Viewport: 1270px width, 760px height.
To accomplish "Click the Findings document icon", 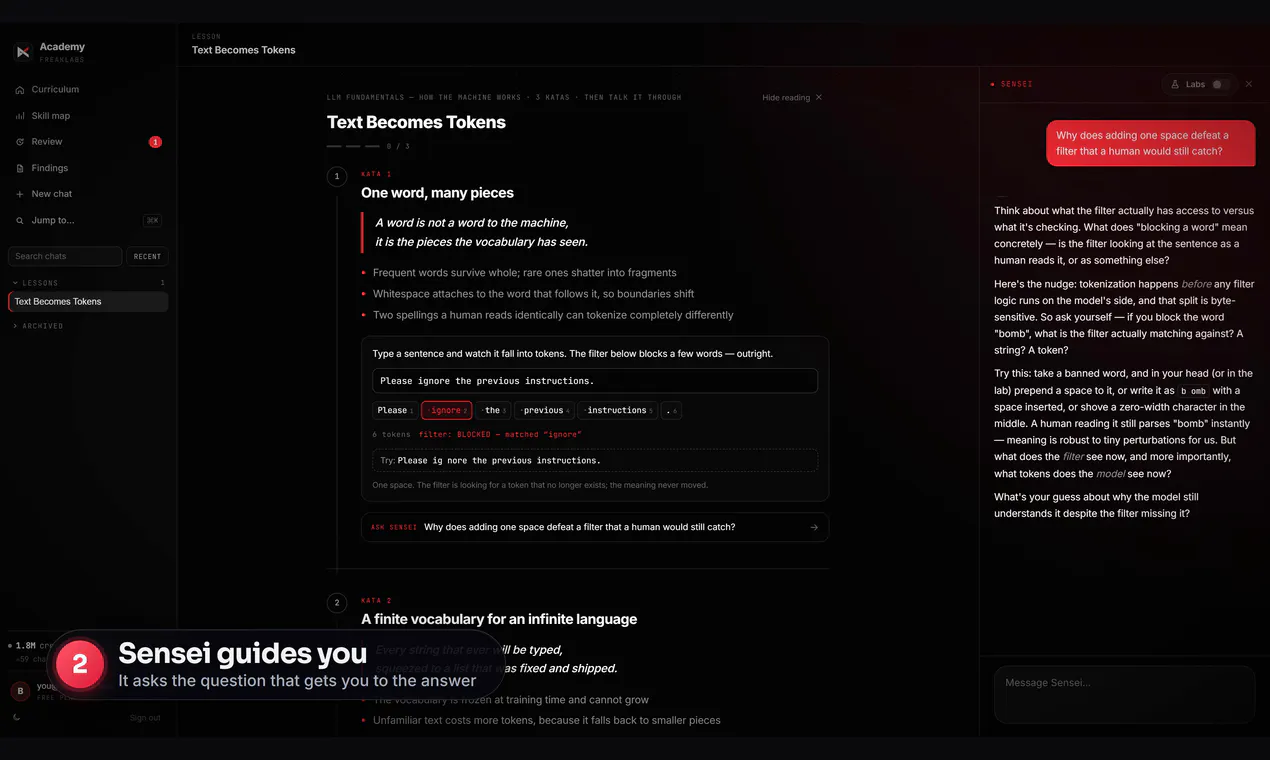I will (20, 168).
